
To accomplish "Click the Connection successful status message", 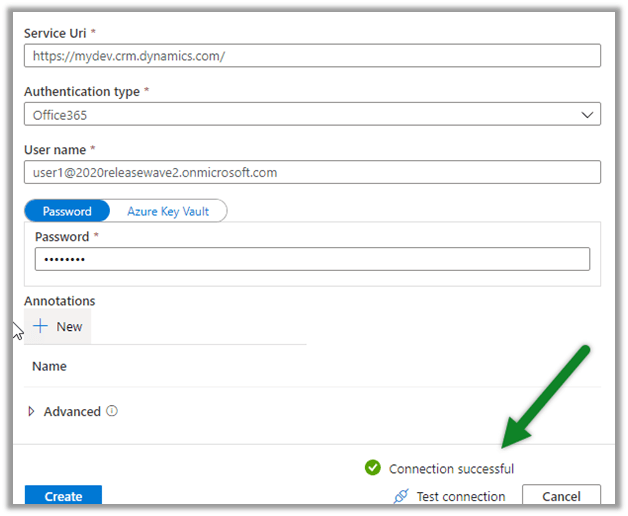I will click(451, 468).
